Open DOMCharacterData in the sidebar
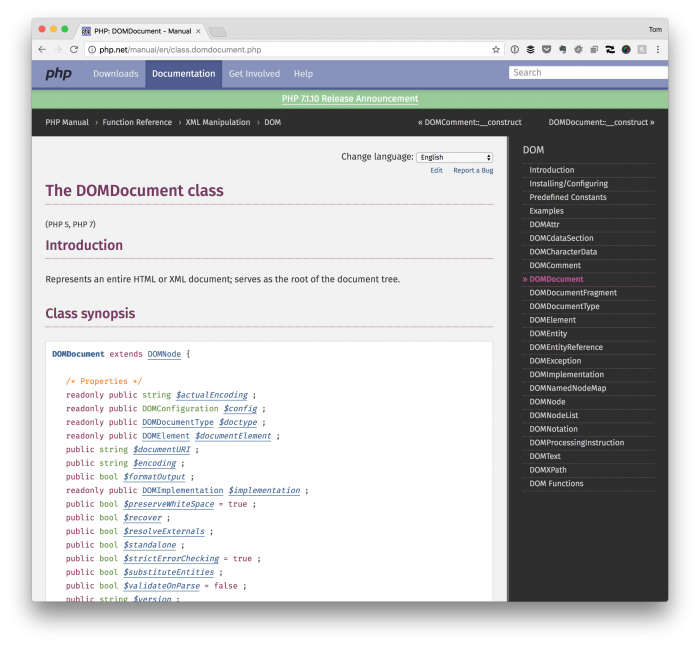This screenshot has width=700, height=647. coord(563,252)
